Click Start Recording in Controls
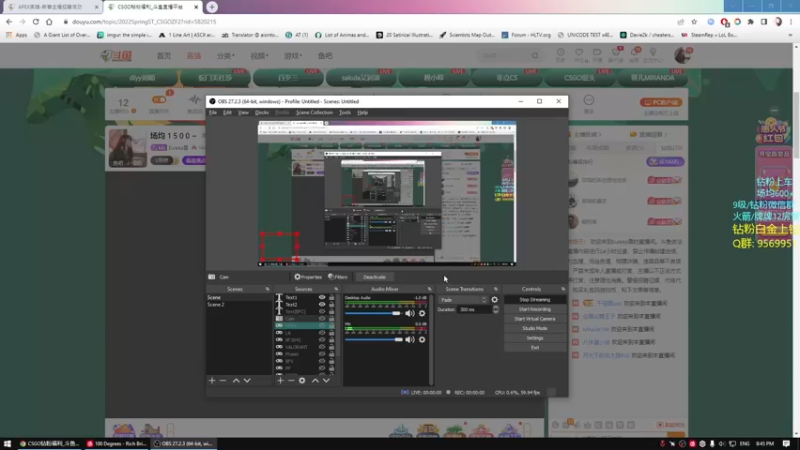Screen dimensions: 800x450 pyautogui.click(x=535, y=309)
